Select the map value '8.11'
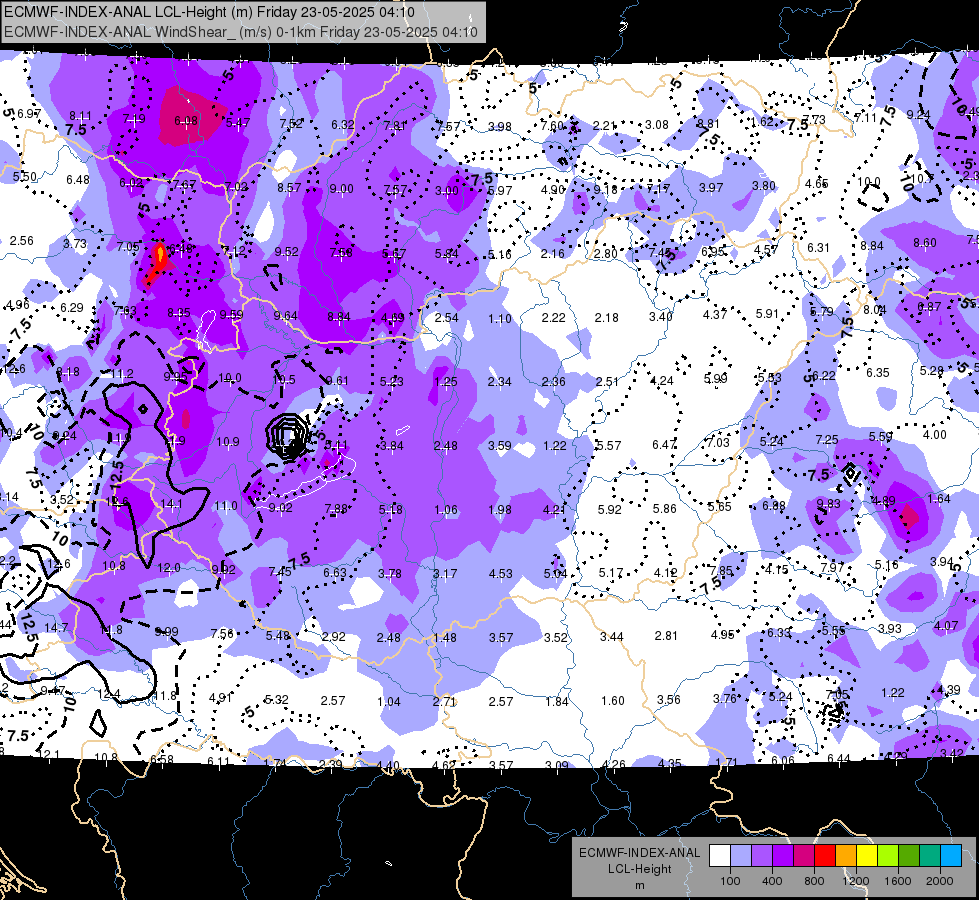The height and width of the screenshot is (900, 979). (80, 116)
